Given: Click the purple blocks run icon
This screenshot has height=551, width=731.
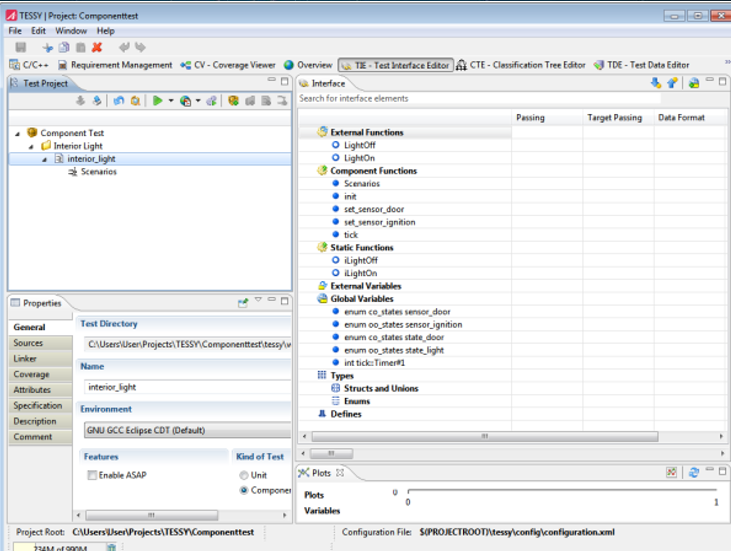Looking at the screenshot, I should (212, 100).
